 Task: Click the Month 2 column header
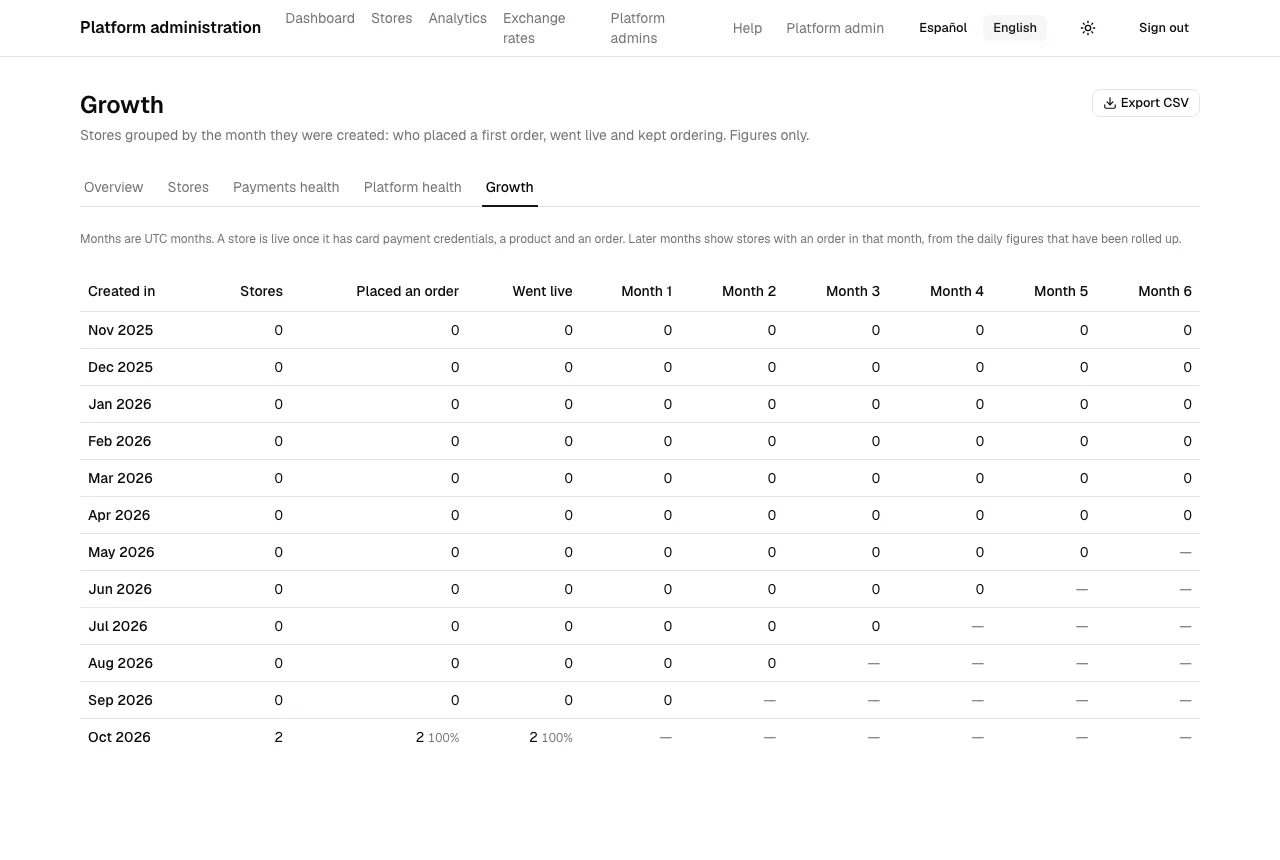(749, 292)
